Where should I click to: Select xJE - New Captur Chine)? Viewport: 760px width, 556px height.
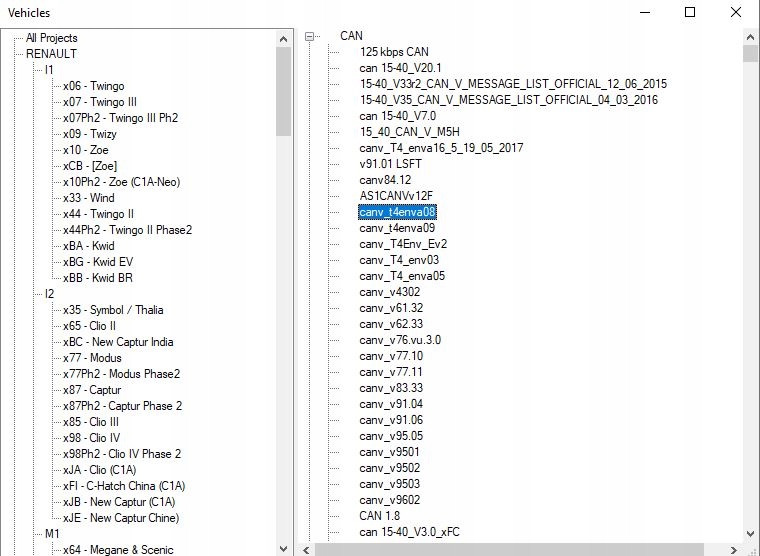coord(121,518)
